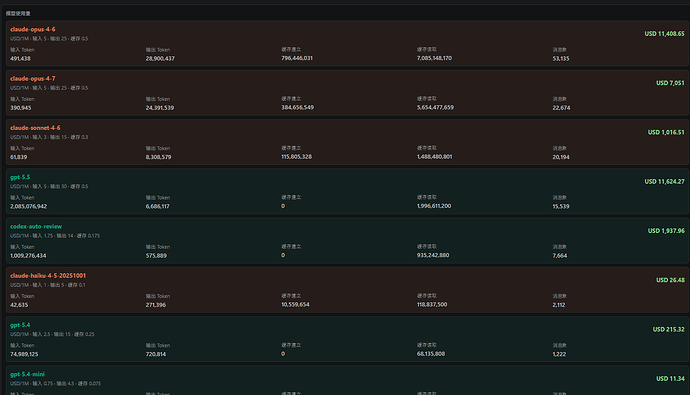Select the claude-haiku-4-5-20251001 model name
This screenshot has width=690, height=395.
coord(48,276)
